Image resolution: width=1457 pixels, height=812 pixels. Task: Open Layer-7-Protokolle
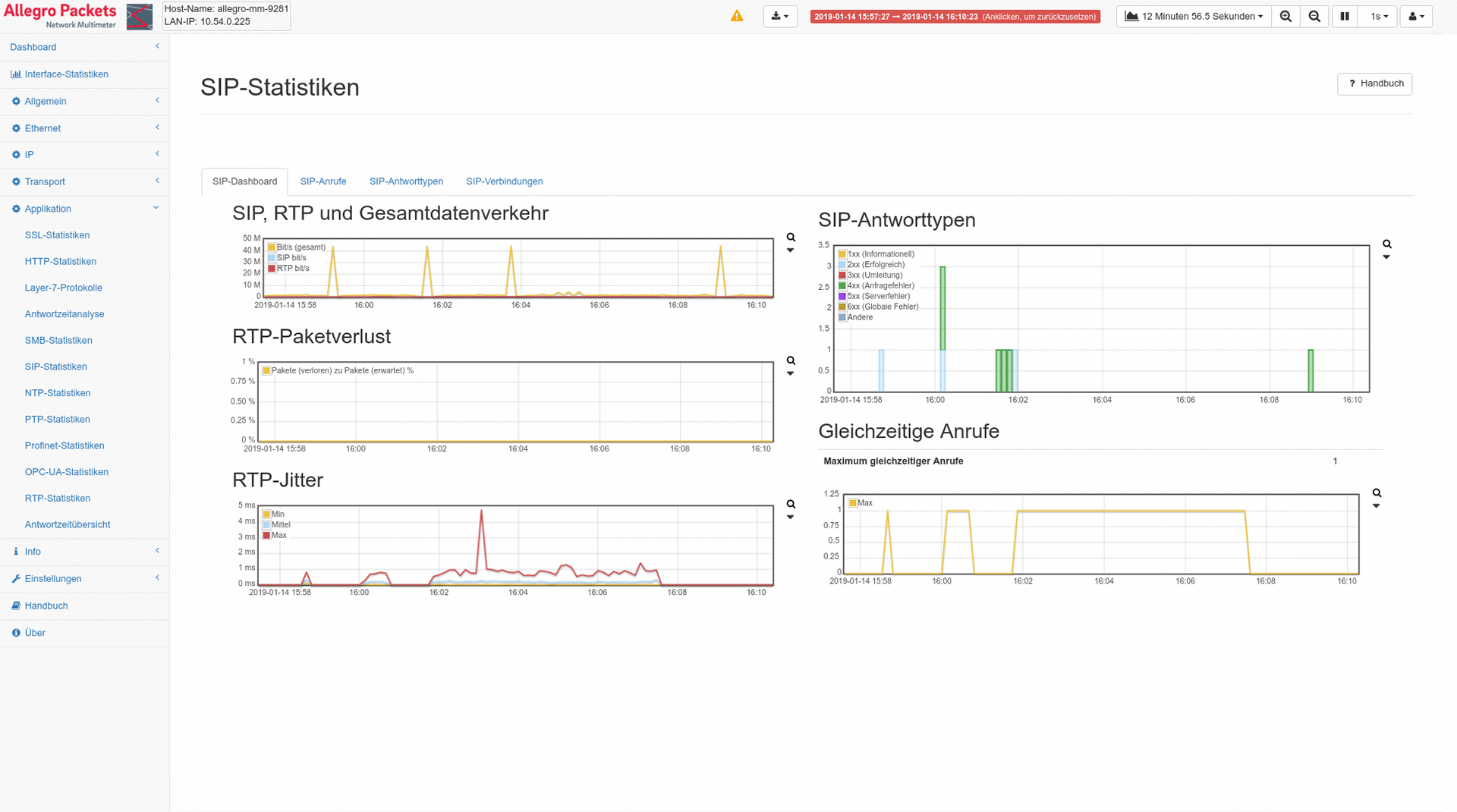63,288
